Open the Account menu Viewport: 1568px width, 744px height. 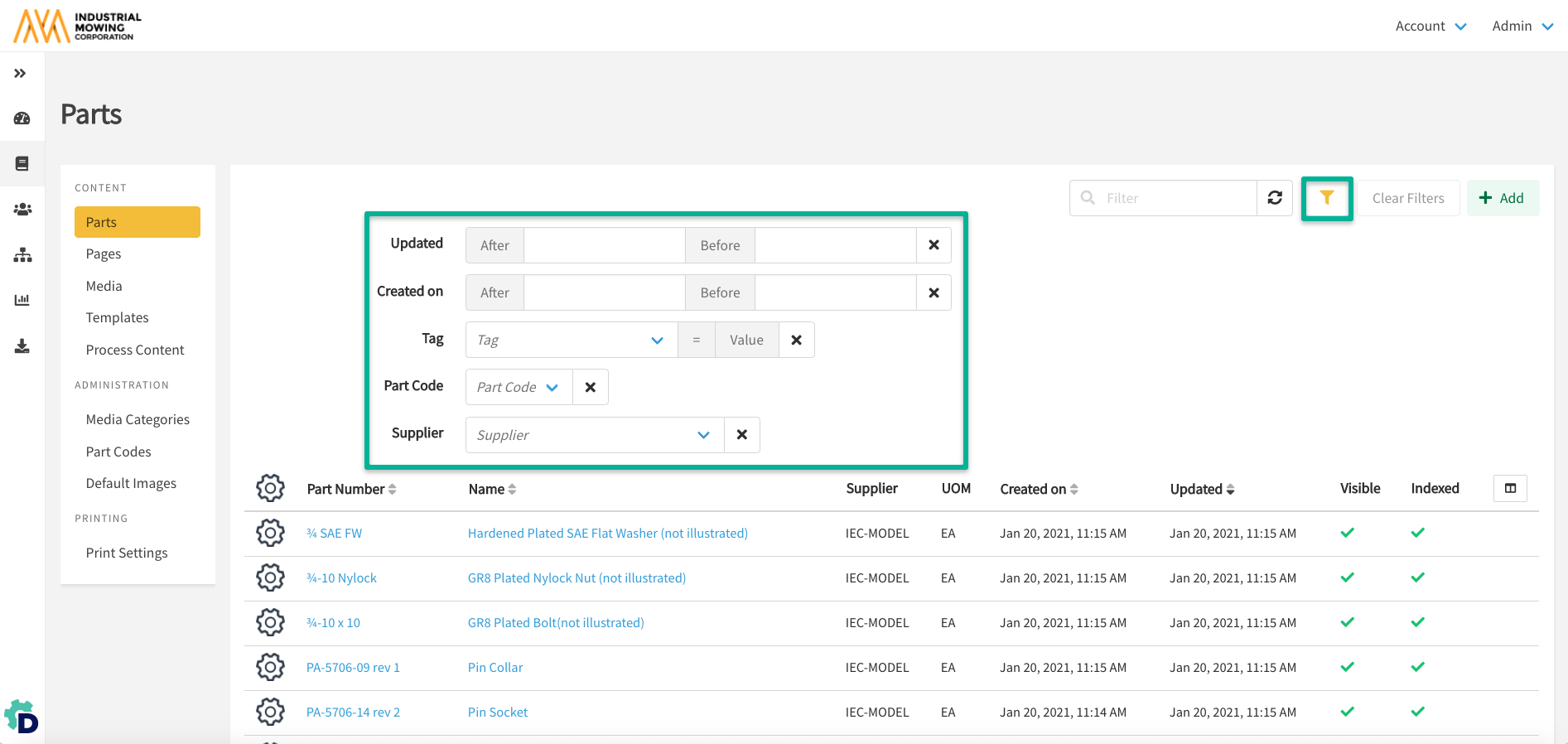[x=1430, y=27]
